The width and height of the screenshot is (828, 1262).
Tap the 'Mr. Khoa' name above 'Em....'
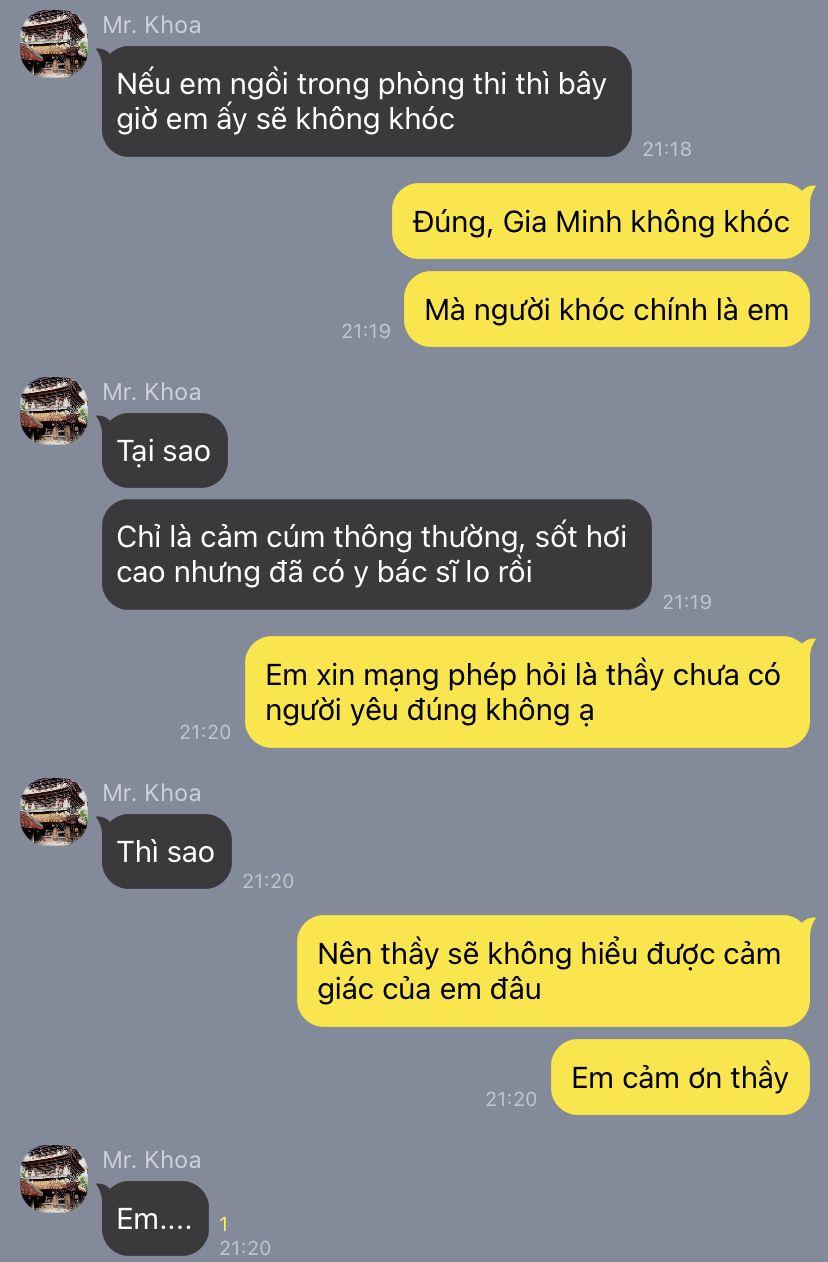point(152,1159)
